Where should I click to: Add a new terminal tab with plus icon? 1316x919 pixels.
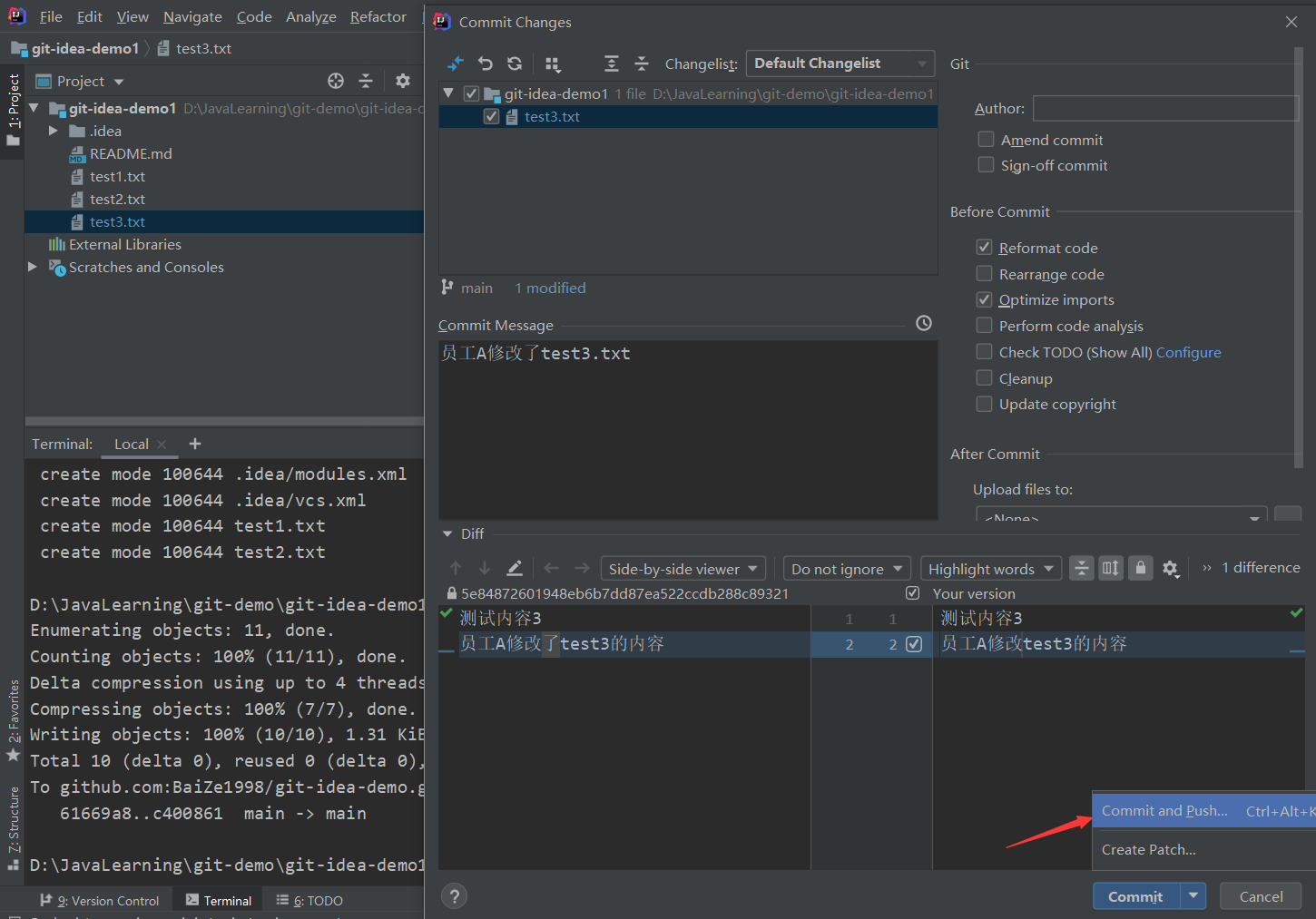click(195, 444)
